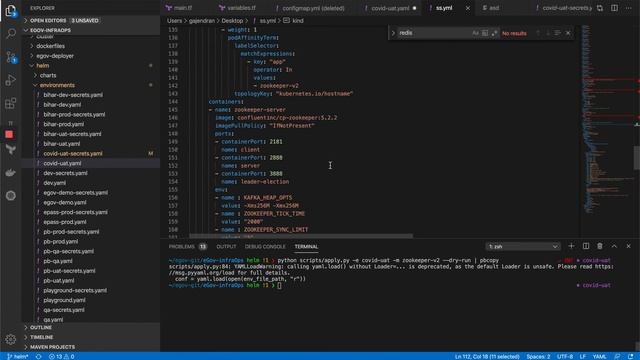Open notifications bell in status bar
Viewport: 640px width, 360px height.
[631, 356]
